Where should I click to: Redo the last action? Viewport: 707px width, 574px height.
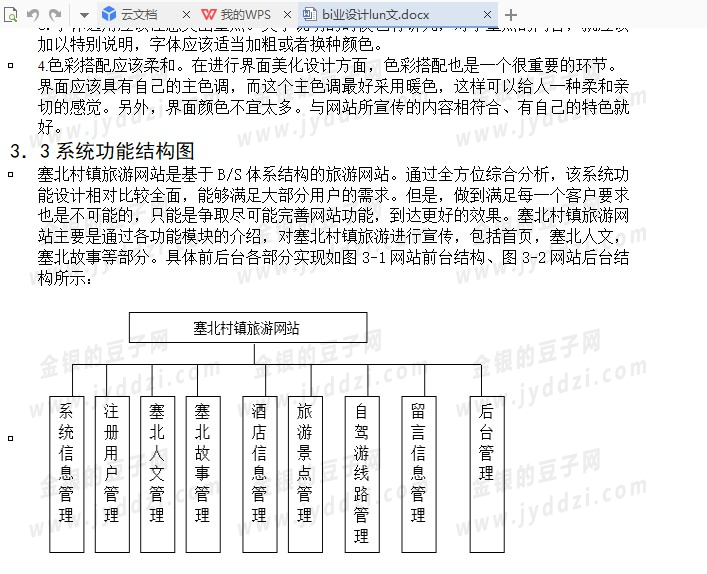(55, 15)
